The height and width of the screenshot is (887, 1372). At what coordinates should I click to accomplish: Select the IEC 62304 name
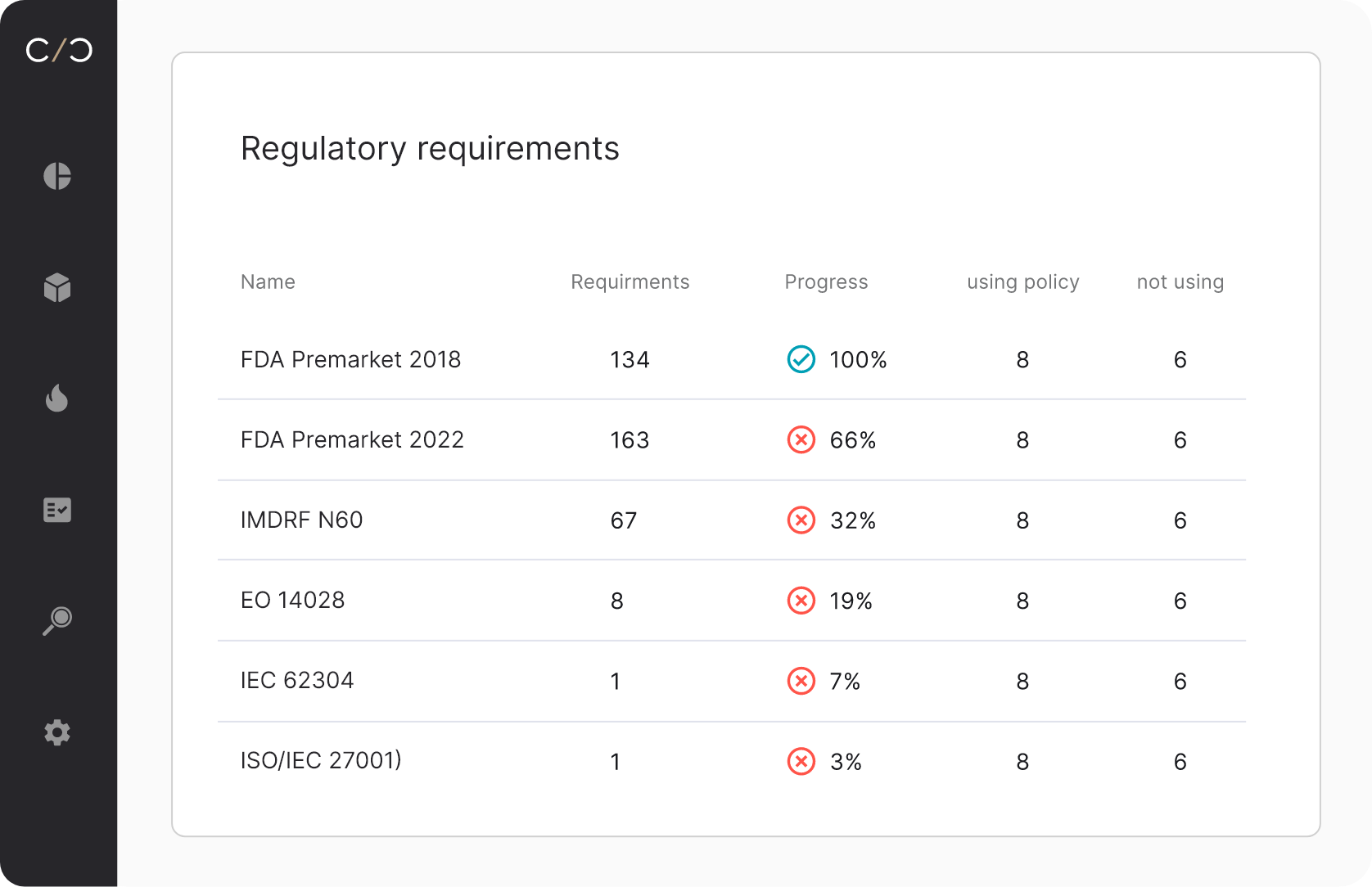[x=297, y=680]
